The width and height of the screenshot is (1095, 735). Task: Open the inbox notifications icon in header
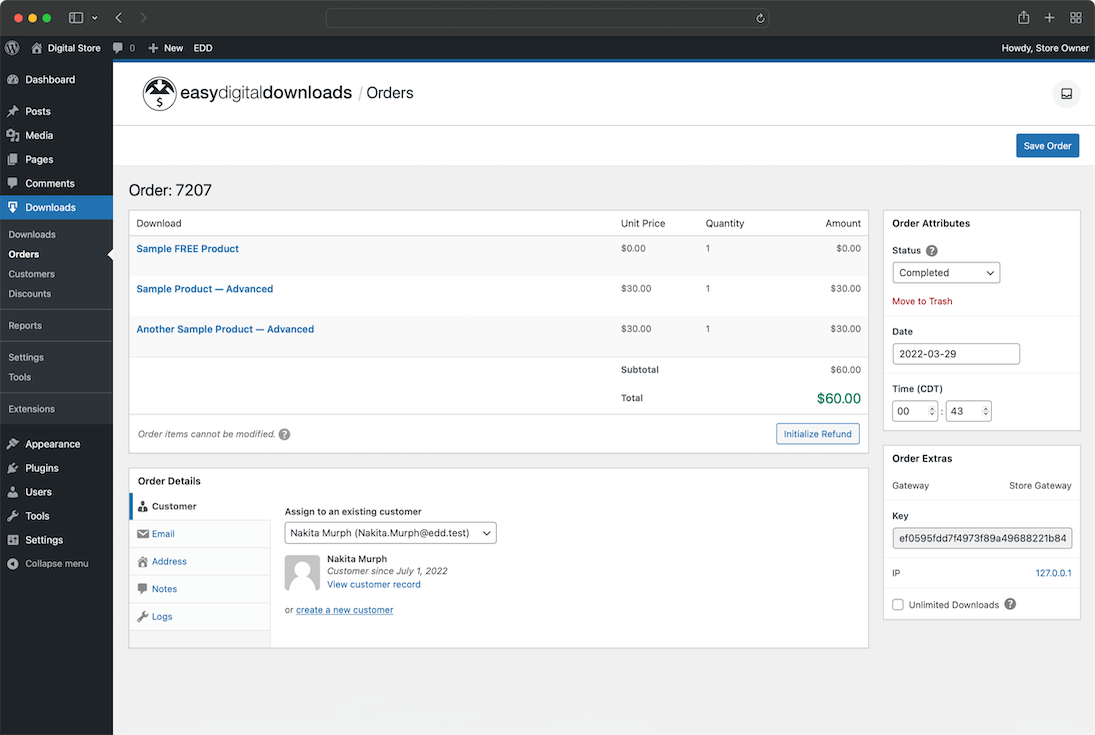coord(1066,94)
